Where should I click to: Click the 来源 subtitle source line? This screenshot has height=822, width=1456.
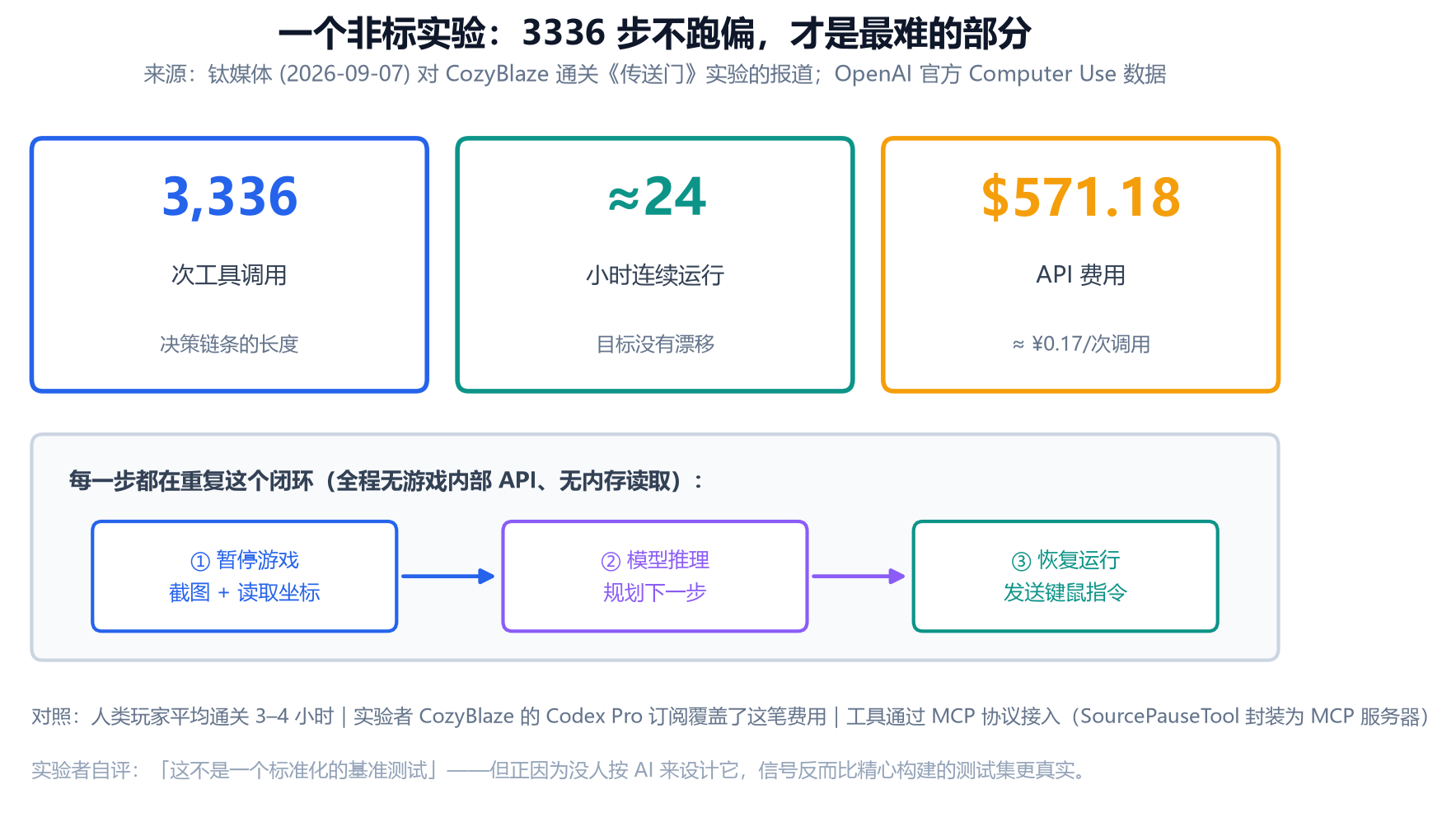pos(655,74)
